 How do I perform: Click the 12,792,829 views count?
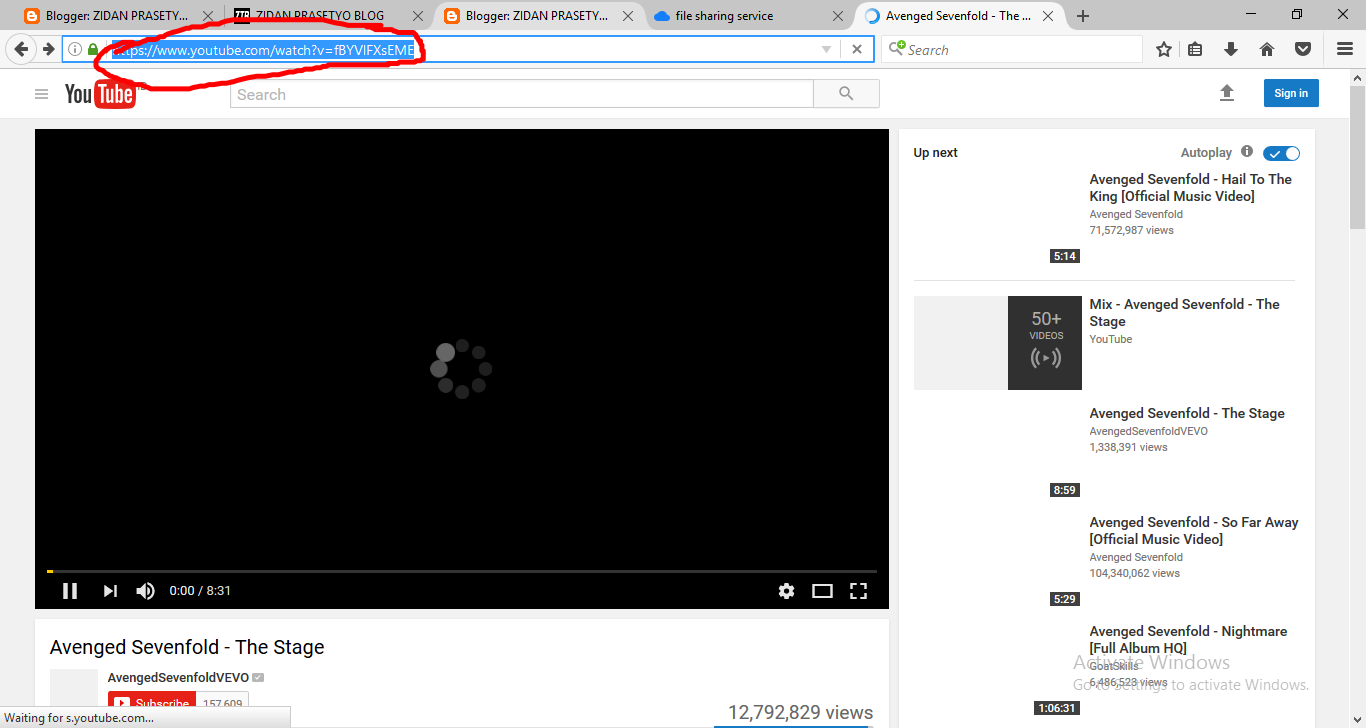[800, 712]
